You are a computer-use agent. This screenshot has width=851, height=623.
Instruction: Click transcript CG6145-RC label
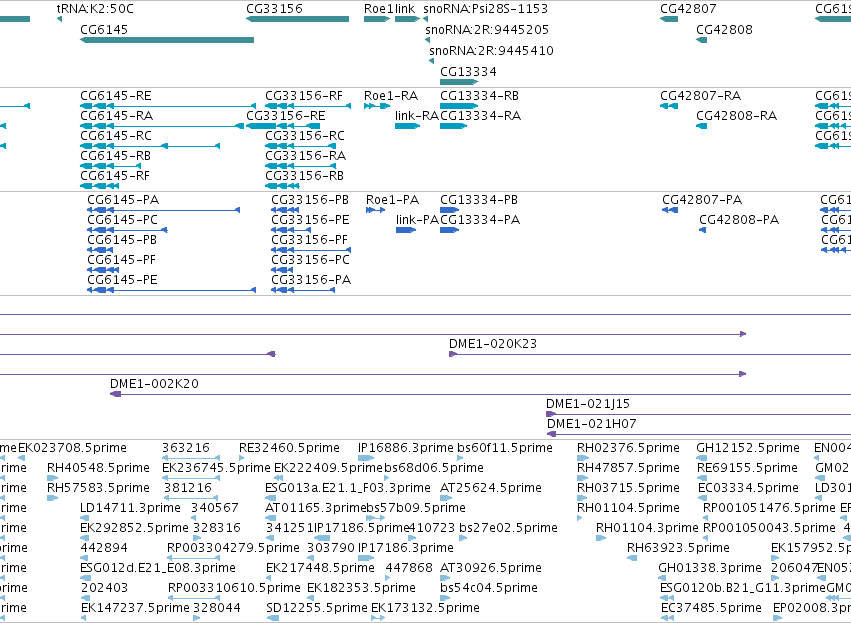[x=116, y=136]
